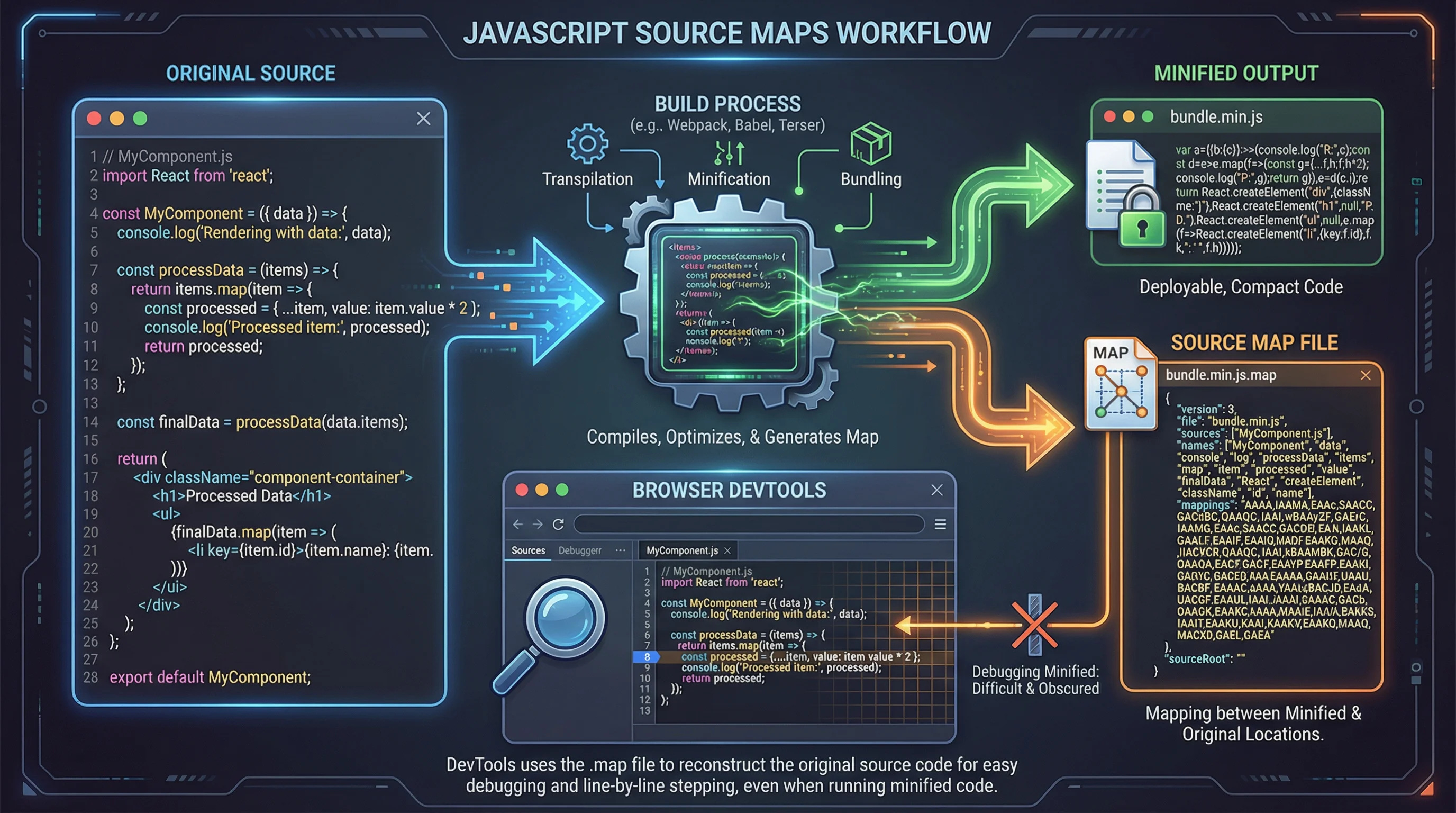This screenshot has height=813, width=1456.
Task: Close the MyComponent.js tab
Action: [x=726, y=550]
